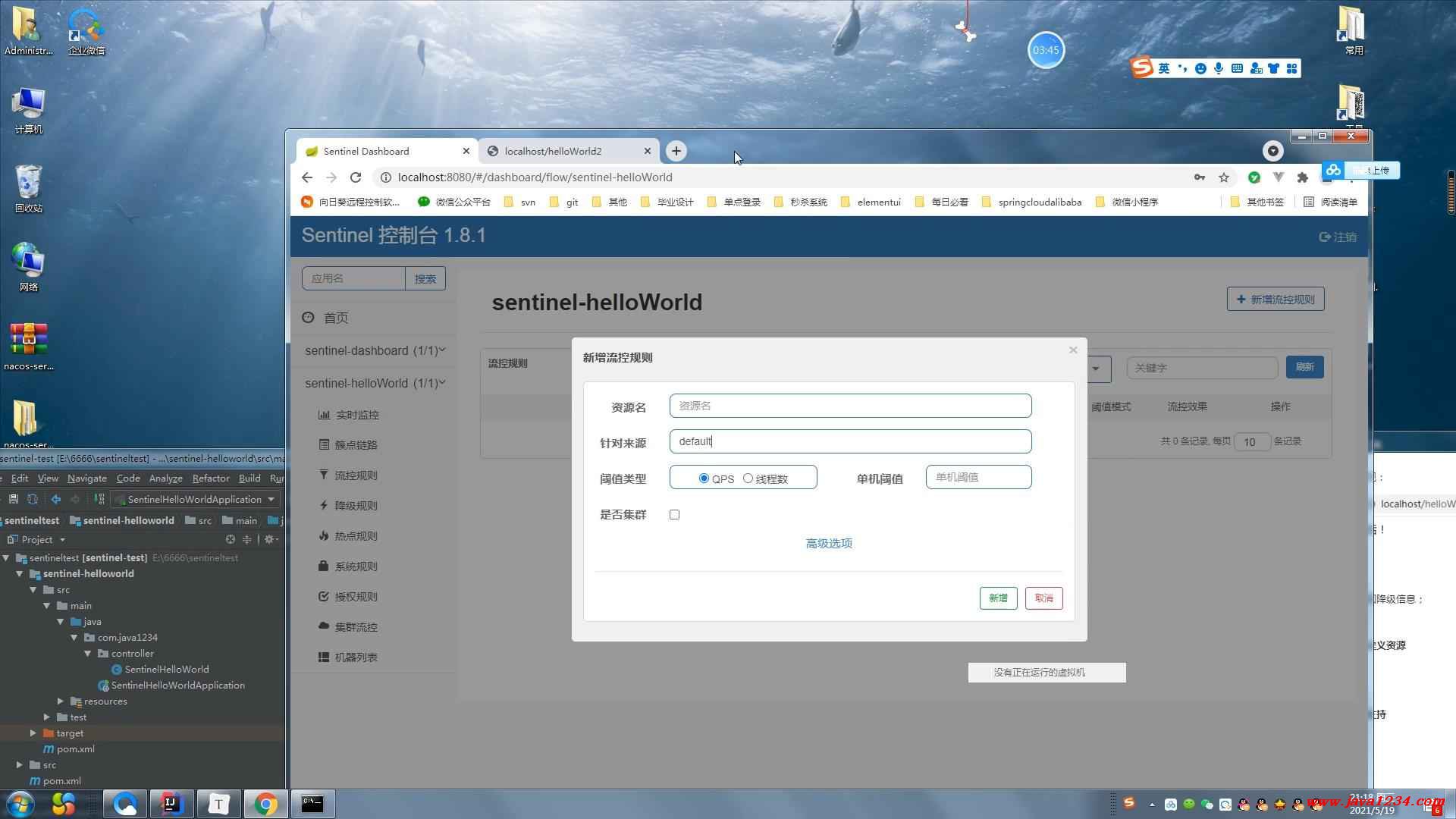Image resolution: width=1456 pixels, height=819 pixels.
Task: Open the Windows Start button
Action: [x=20, y=803]
